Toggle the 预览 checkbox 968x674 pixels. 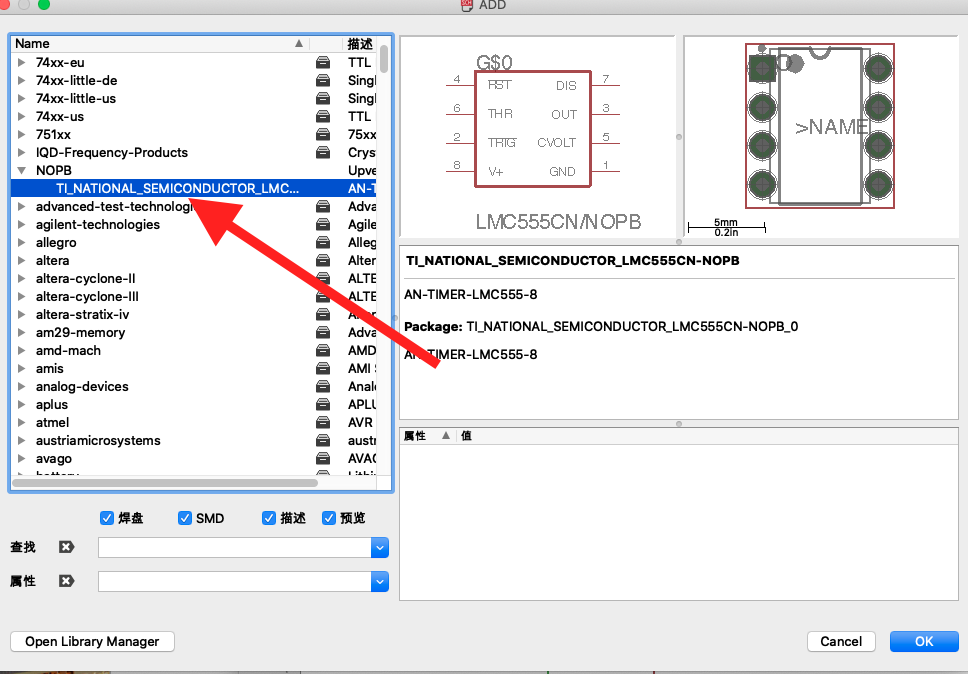point(328,518)
